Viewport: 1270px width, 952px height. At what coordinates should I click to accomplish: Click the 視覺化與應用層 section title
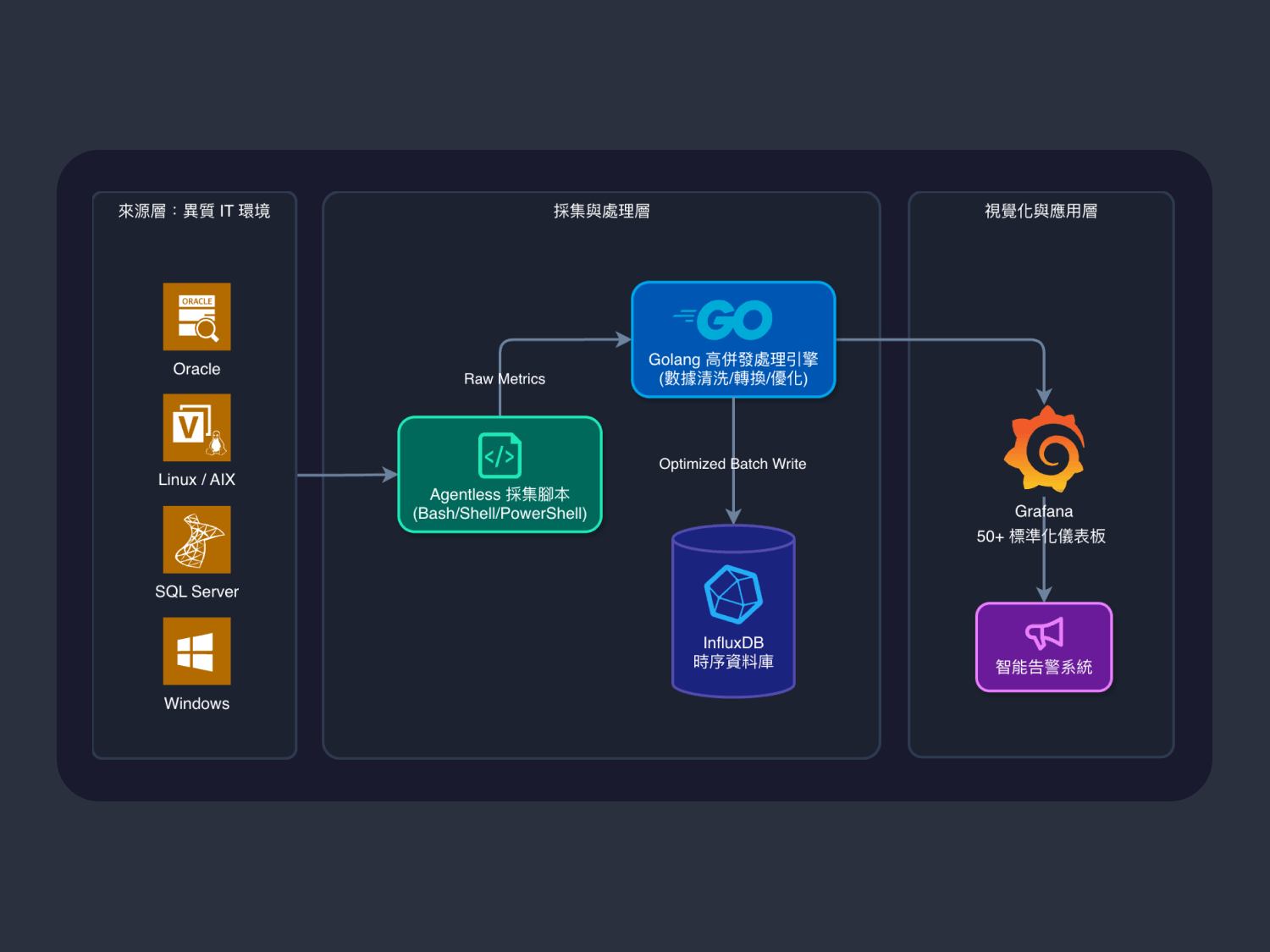click(x=1041, y=212)
